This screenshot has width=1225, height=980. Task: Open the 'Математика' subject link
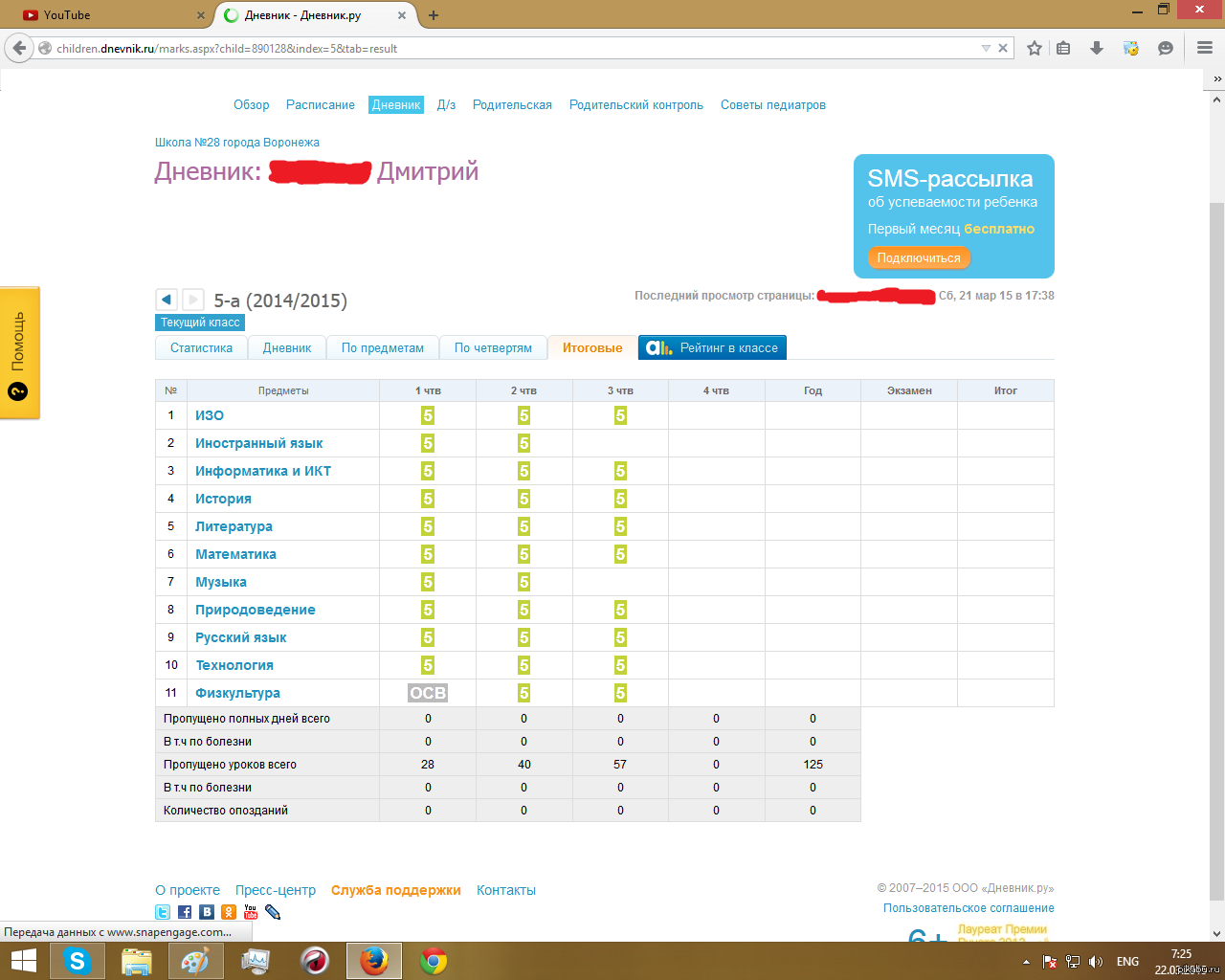[x=235, y=554]
